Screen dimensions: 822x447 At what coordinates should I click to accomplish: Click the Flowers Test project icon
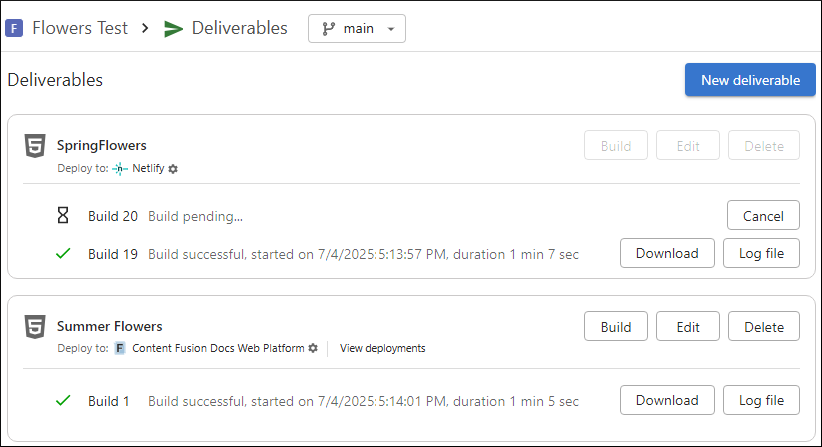click(x=15, y=28)
